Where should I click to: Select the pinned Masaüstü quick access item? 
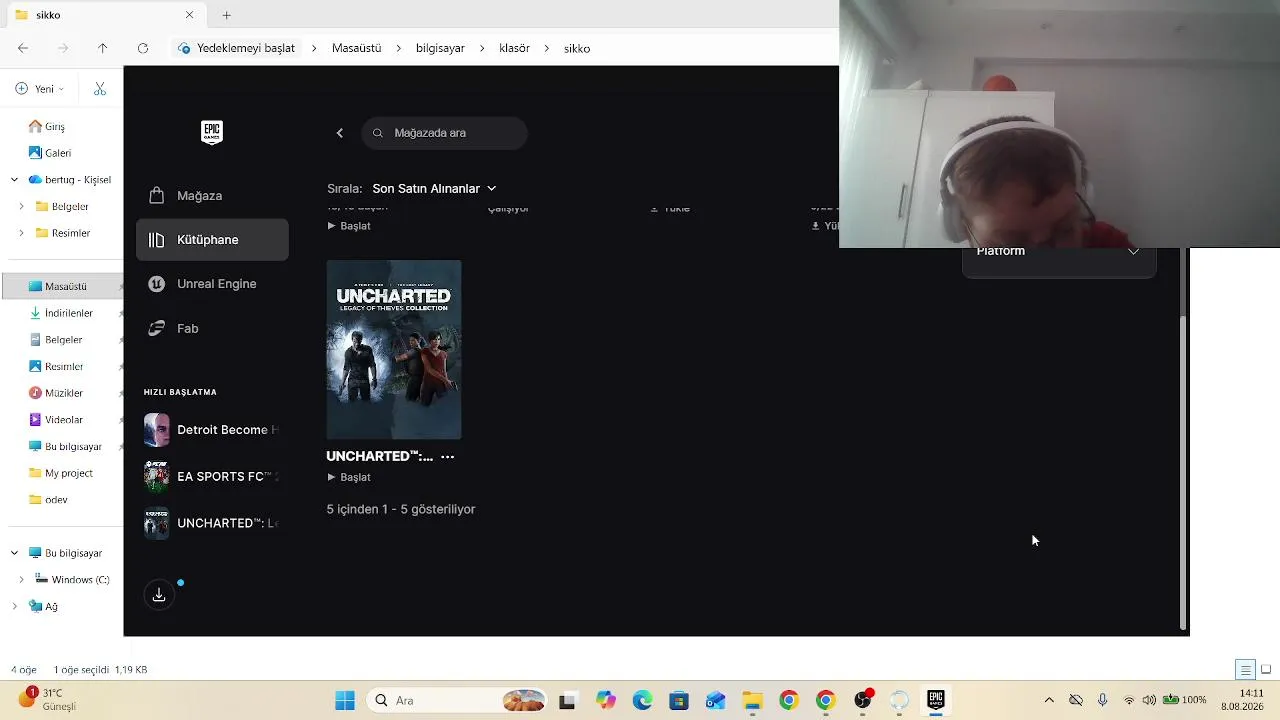(62, 286)
